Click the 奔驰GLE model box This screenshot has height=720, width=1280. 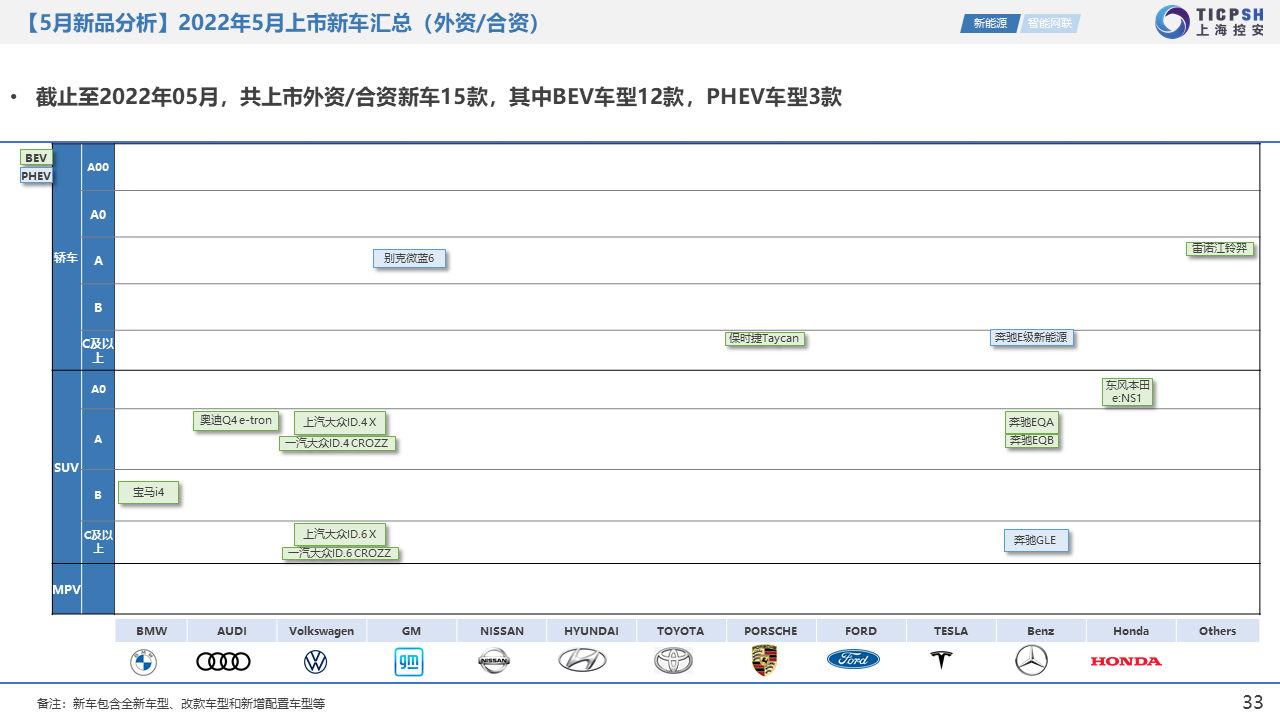click(1035, 541)
